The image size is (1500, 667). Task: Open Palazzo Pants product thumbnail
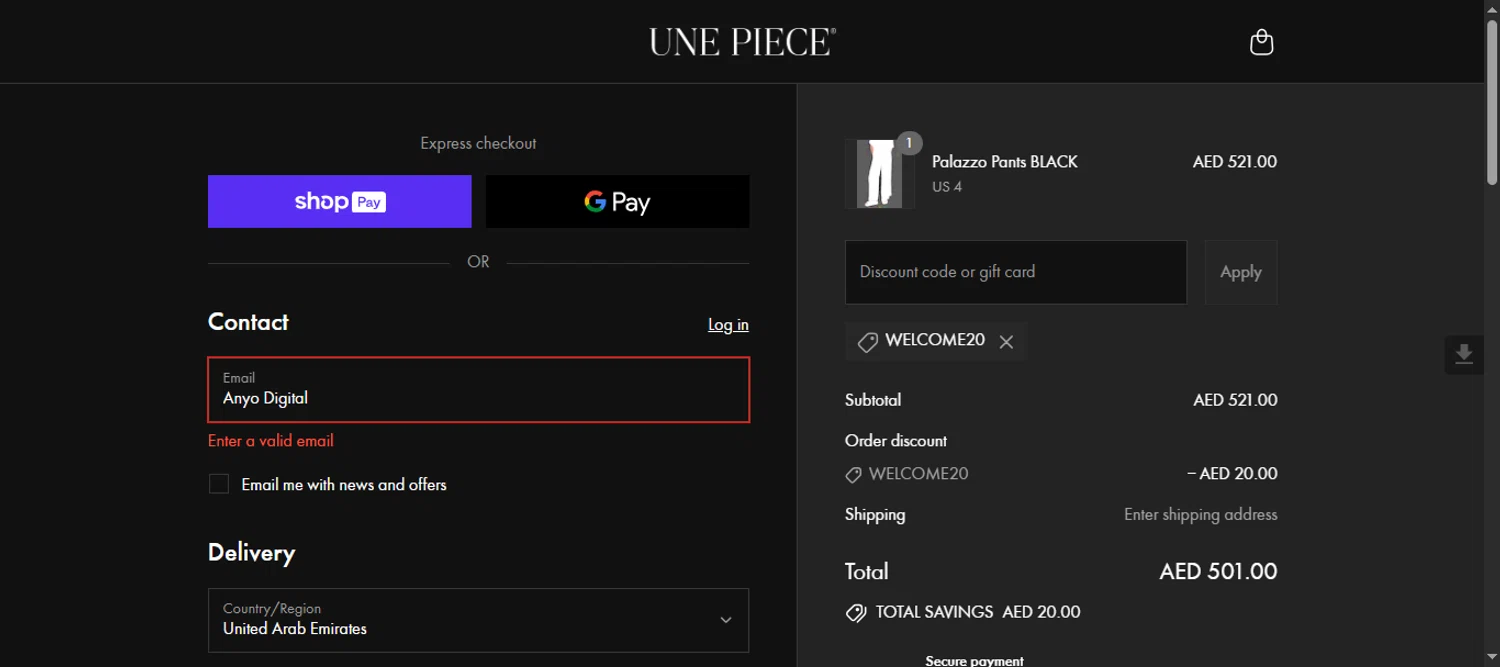[879, 174]
